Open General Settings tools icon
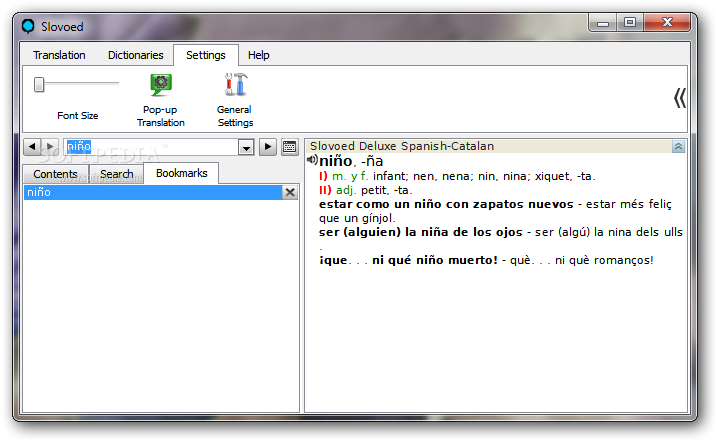The image size is (718, 442). pos(235,84)
